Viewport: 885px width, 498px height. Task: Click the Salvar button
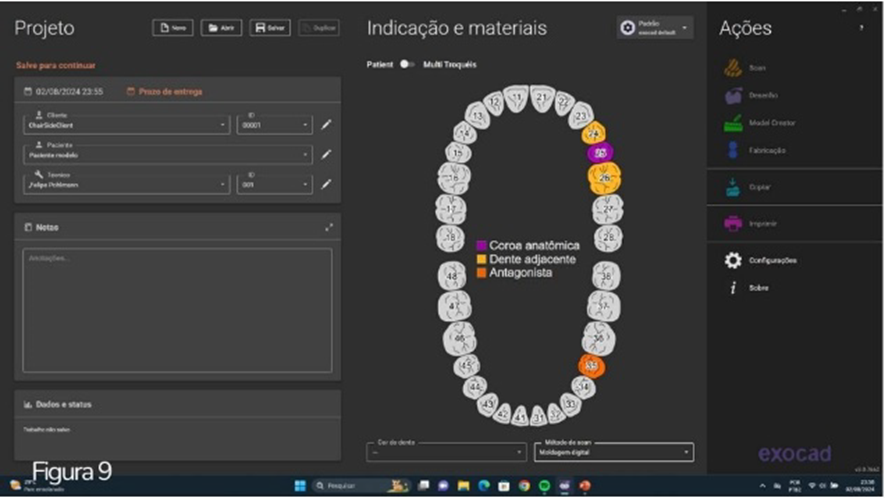pyautogui.click(x=270, y=28)
